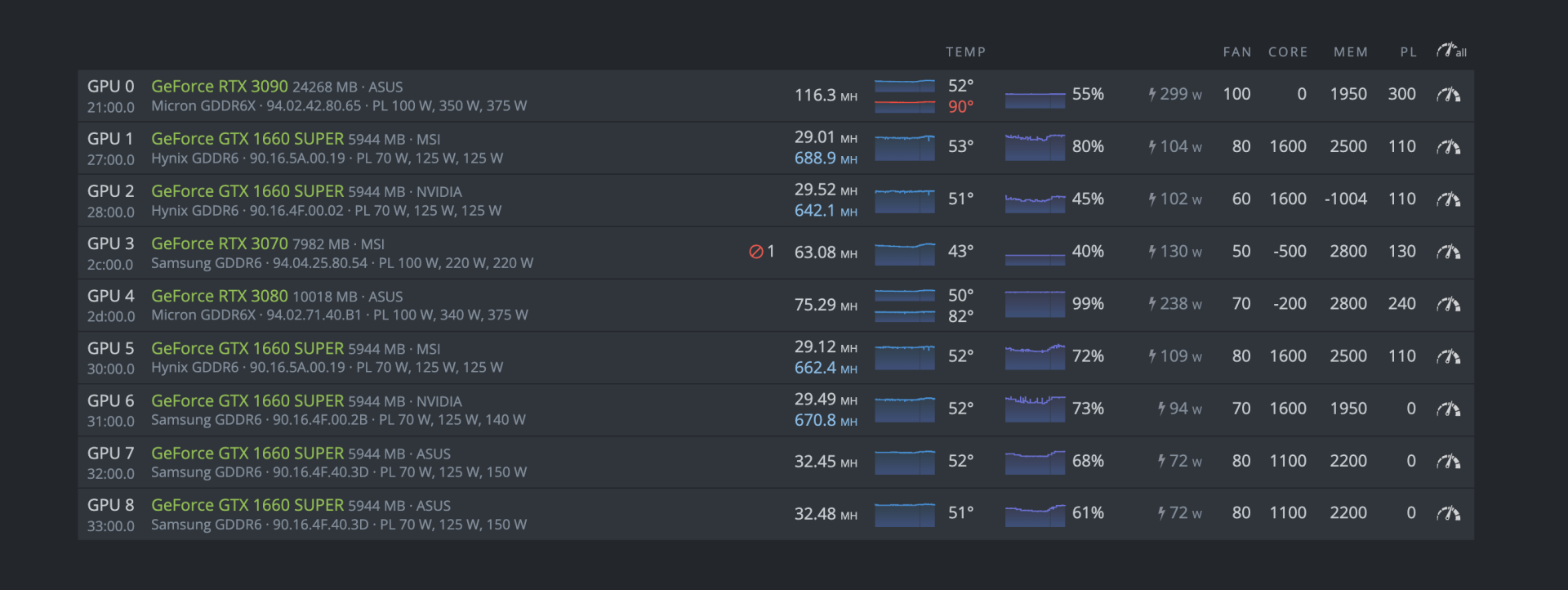Viewport: 1568px width, 590px height.
Task: Open overclock tuning for GPU 2
Action: [x=1448, y=199]
